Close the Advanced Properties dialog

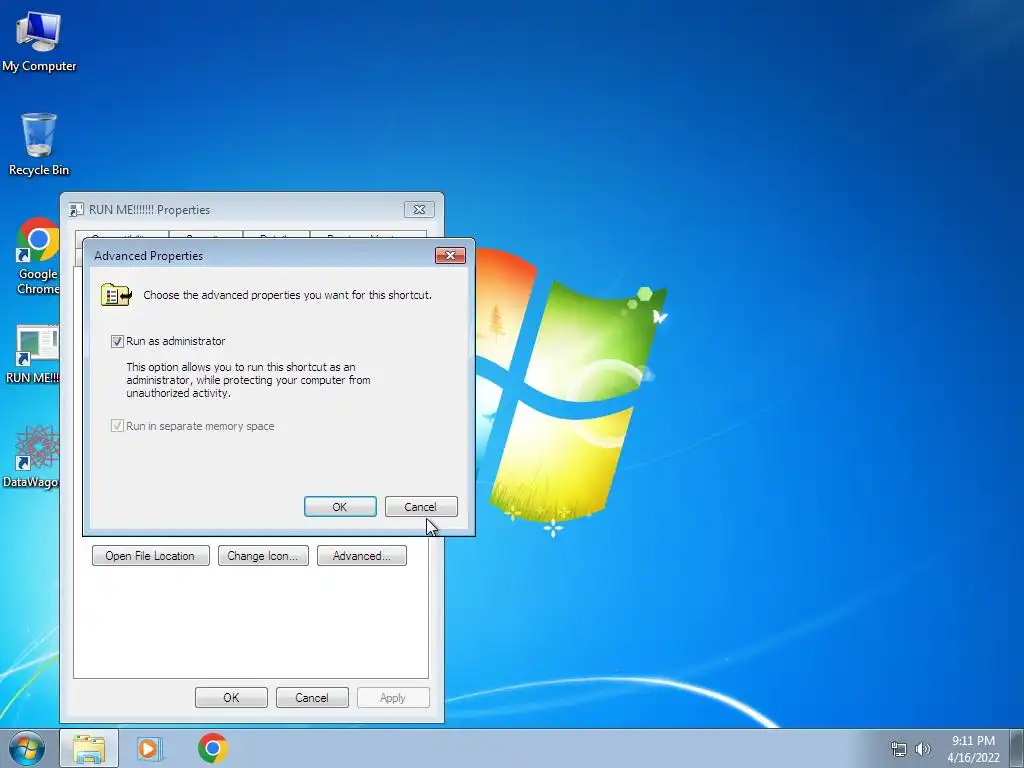(x=450, y=255)
